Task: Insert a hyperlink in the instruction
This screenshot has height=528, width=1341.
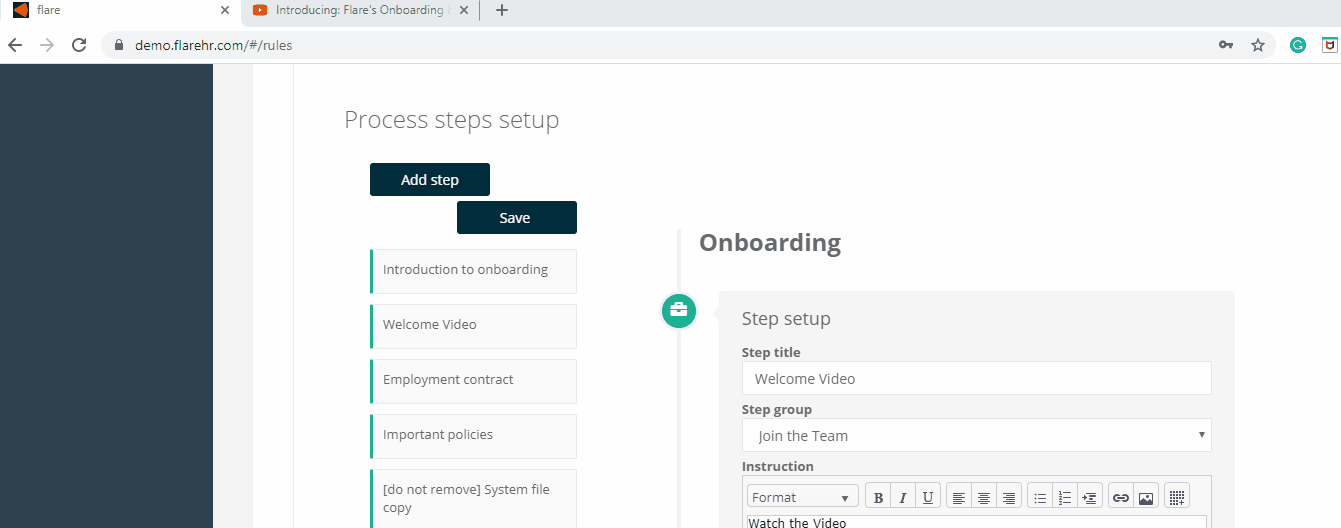Action: coord(1121,497)
